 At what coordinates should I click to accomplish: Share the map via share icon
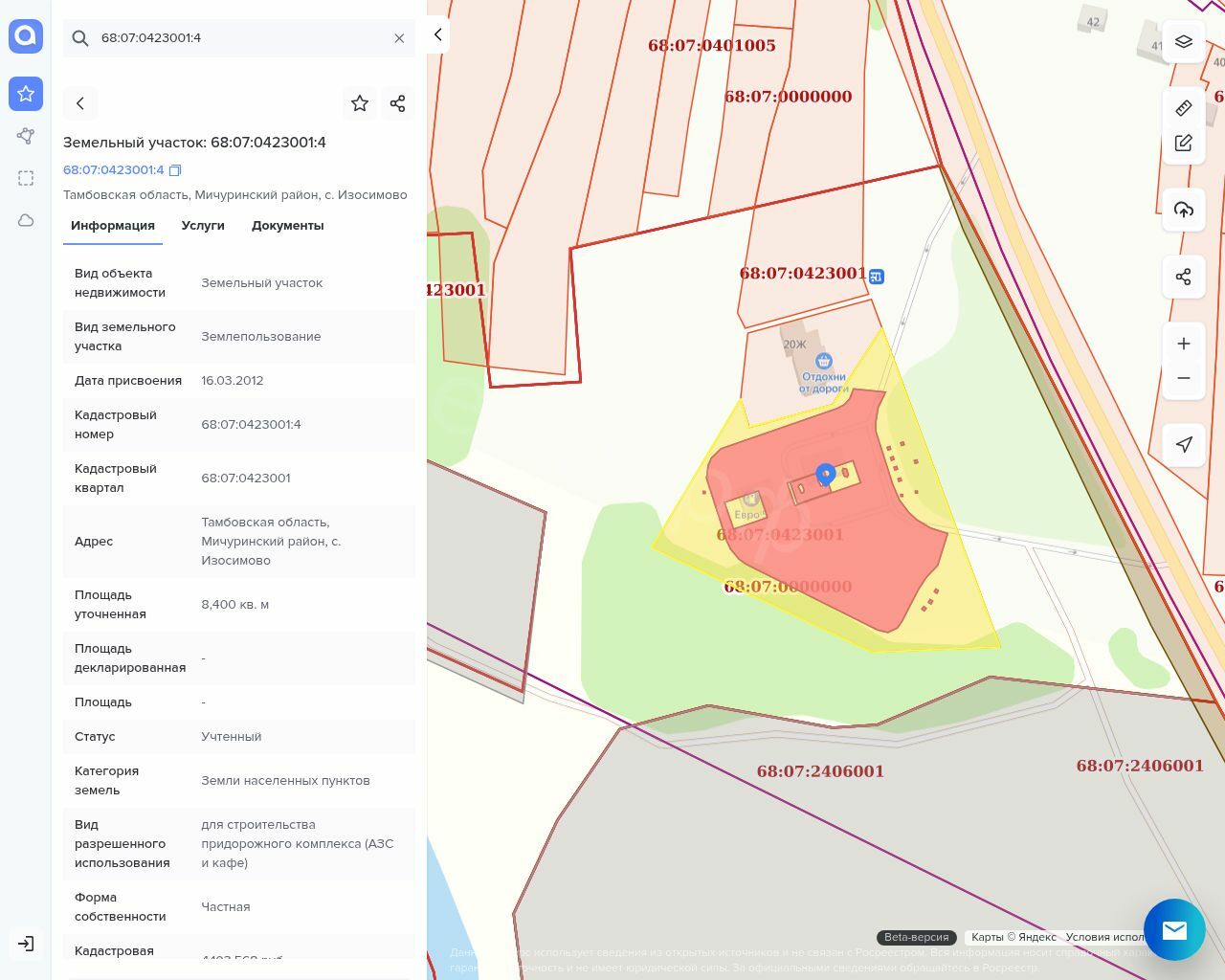[x=1184, y=278]
